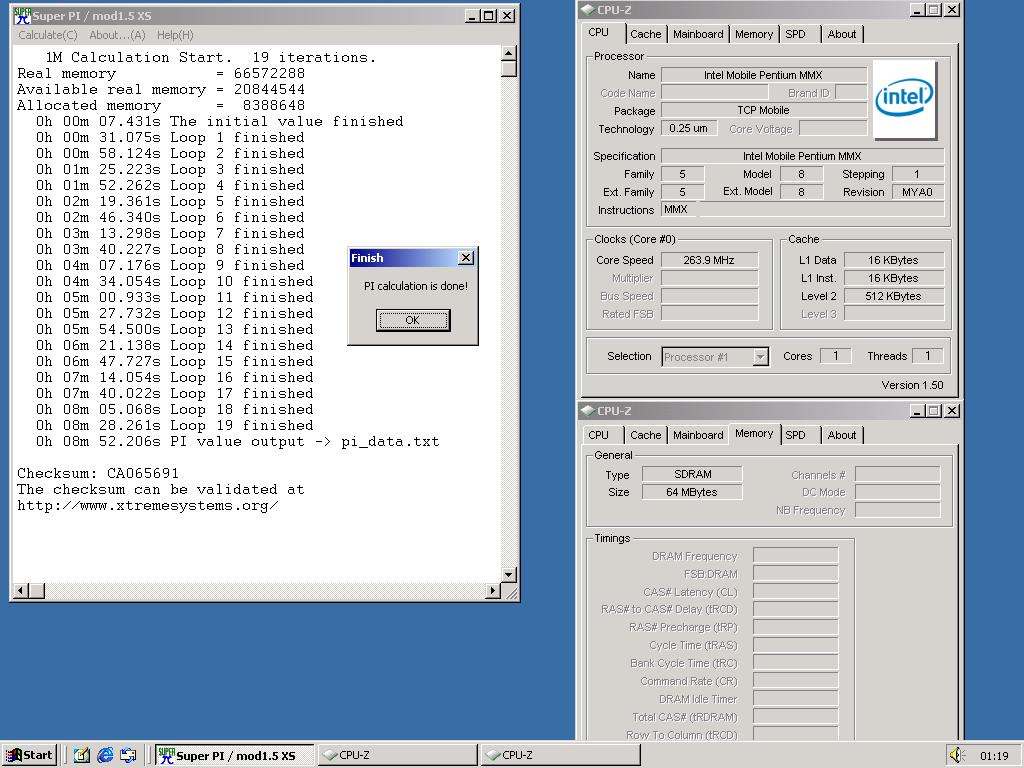Click Super PI horizontal scroll right arrow
The height and width of the screenshot is (768, 1024).
tap(493, 591)
